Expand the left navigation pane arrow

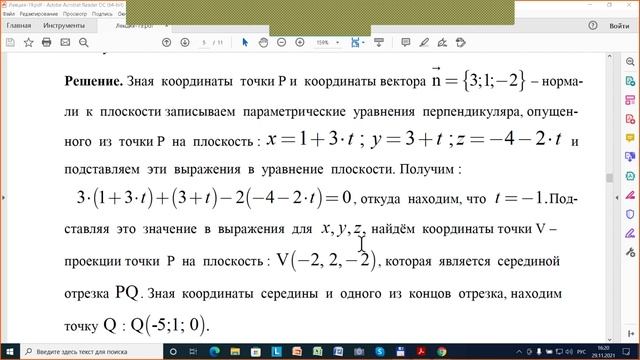coord(4,198)
